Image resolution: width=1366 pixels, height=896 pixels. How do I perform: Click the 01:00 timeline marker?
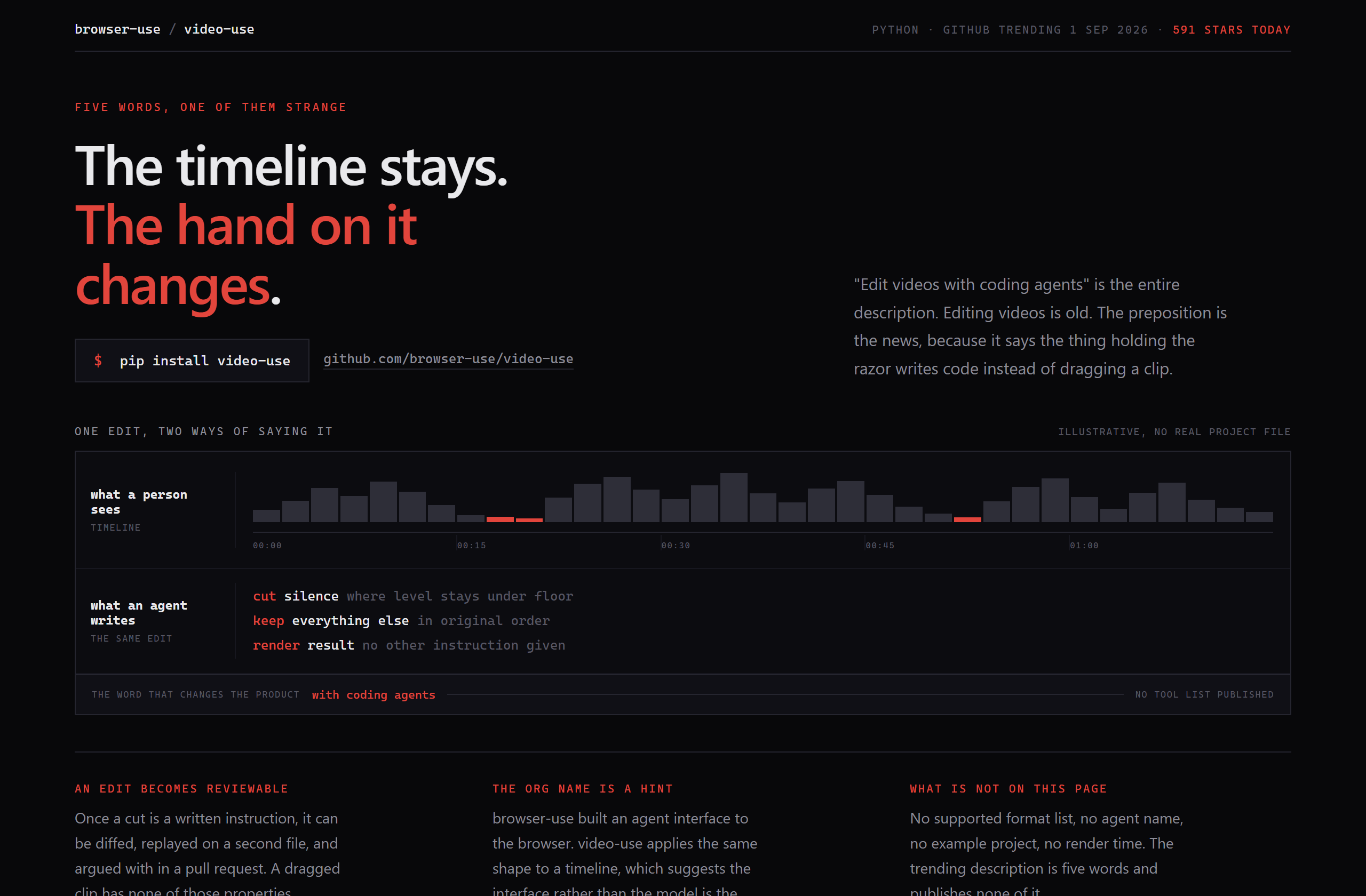(1084, 546)
